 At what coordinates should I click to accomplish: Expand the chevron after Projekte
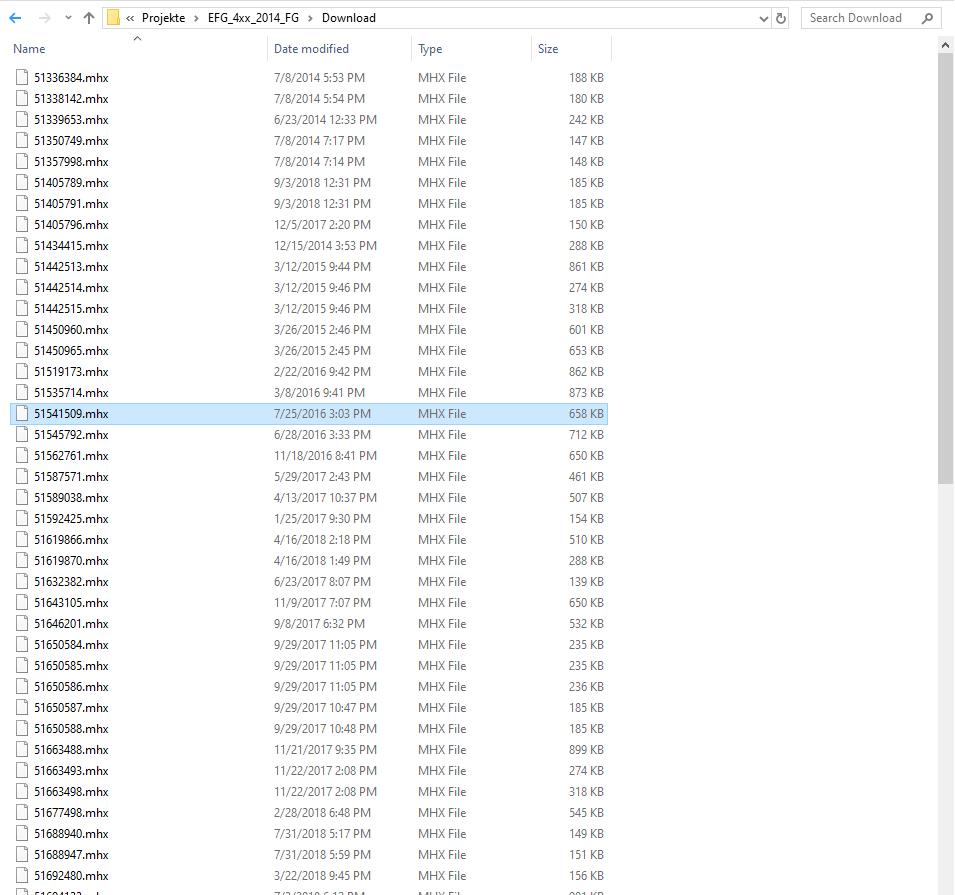point(196,18)
